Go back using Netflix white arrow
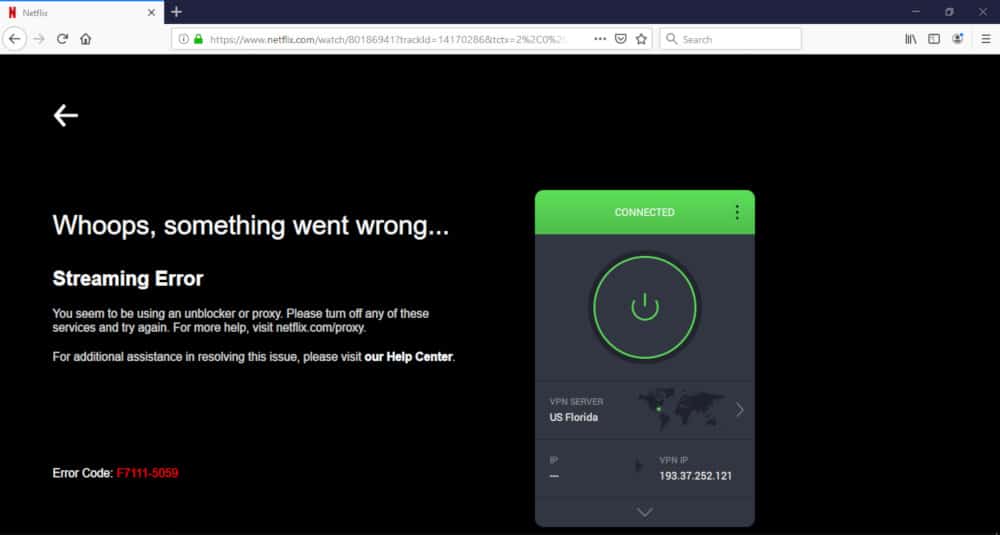The image size is (1000, 535). (66, 115)
